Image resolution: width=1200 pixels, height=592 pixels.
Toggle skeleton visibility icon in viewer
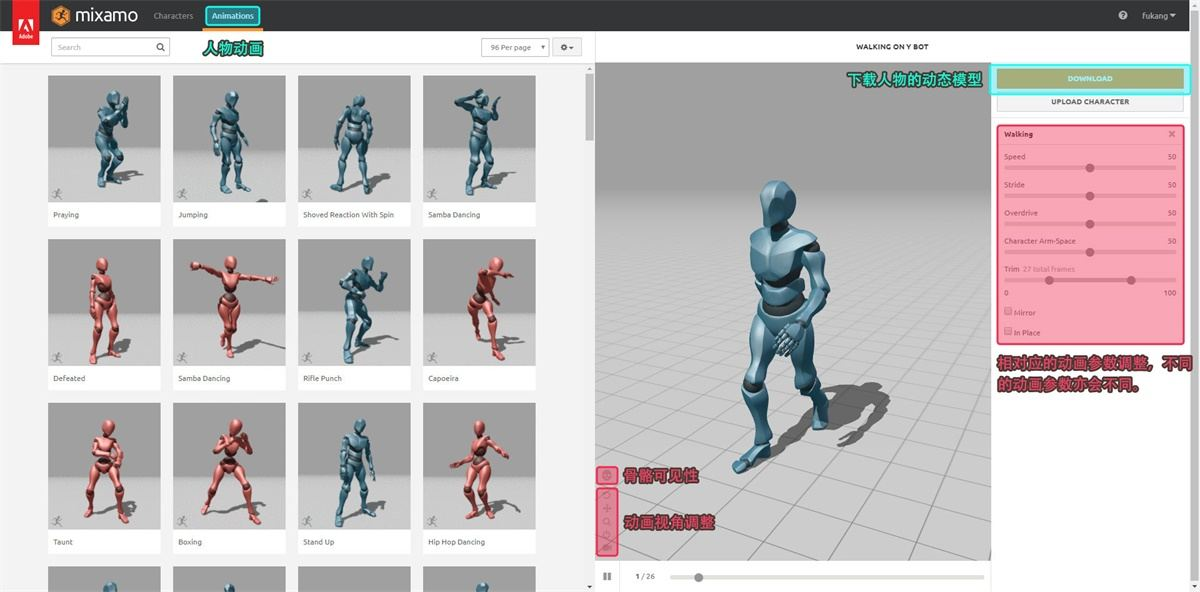tap(607, 475)
